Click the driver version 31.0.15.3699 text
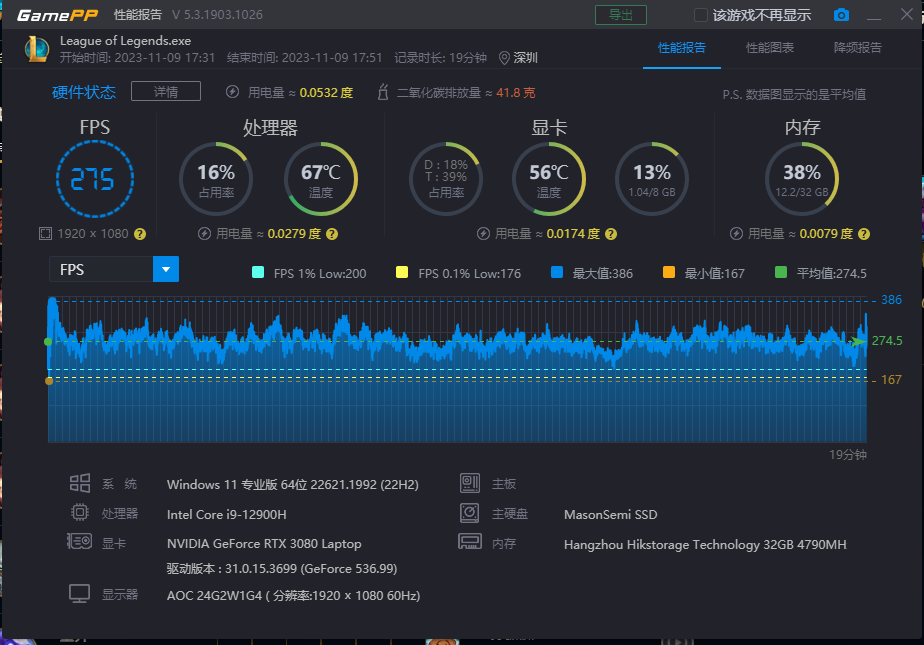The height and width of the screenshot is (645, 924). click(282, 568)
